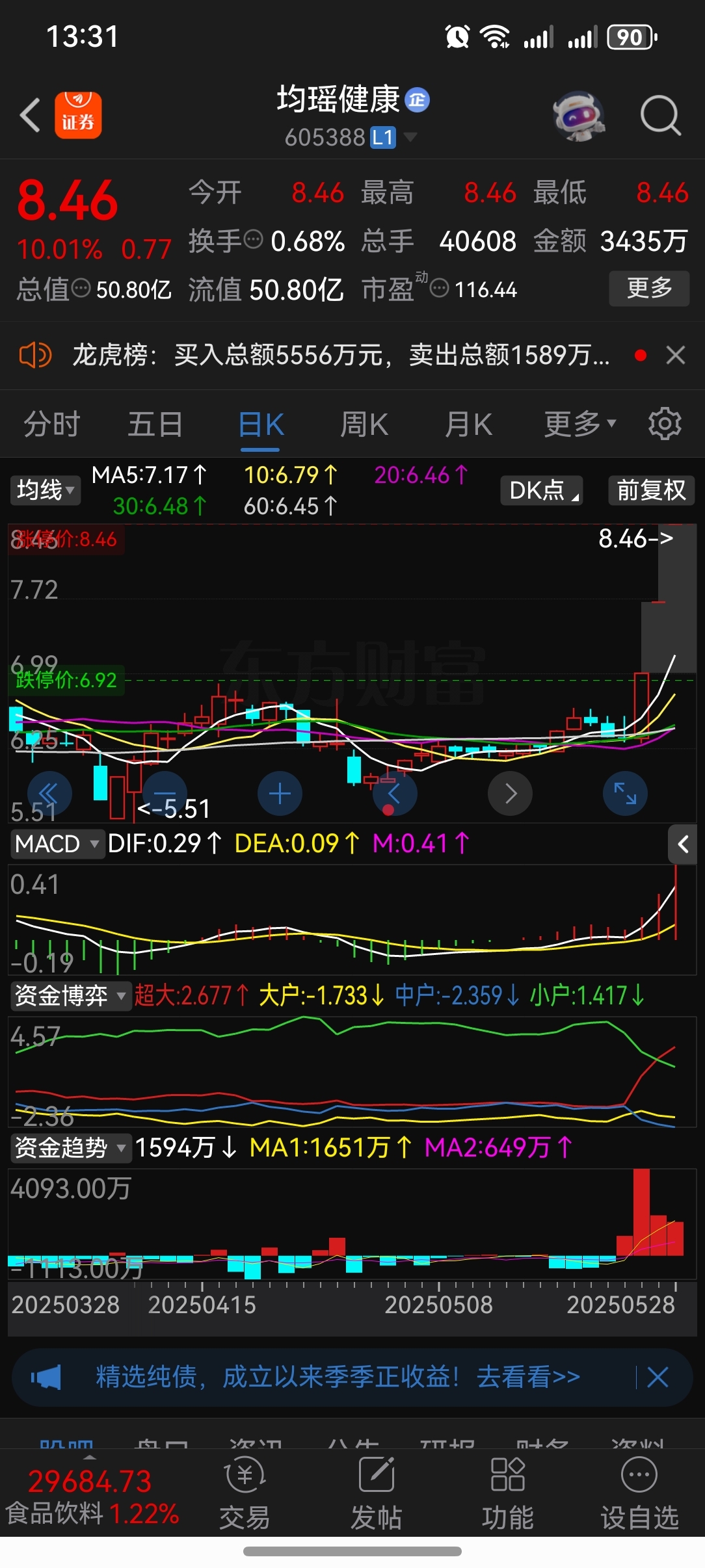Open the 功能 functions icon
705x1568 pixels.
pos(507,1493)
